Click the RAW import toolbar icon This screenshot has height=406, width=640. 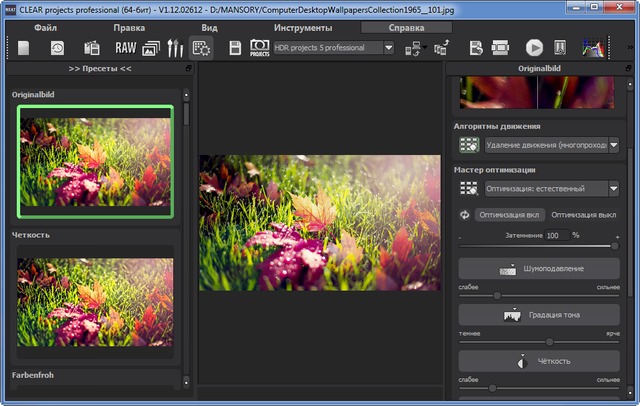pyautogui.click(x=124, y=47)
